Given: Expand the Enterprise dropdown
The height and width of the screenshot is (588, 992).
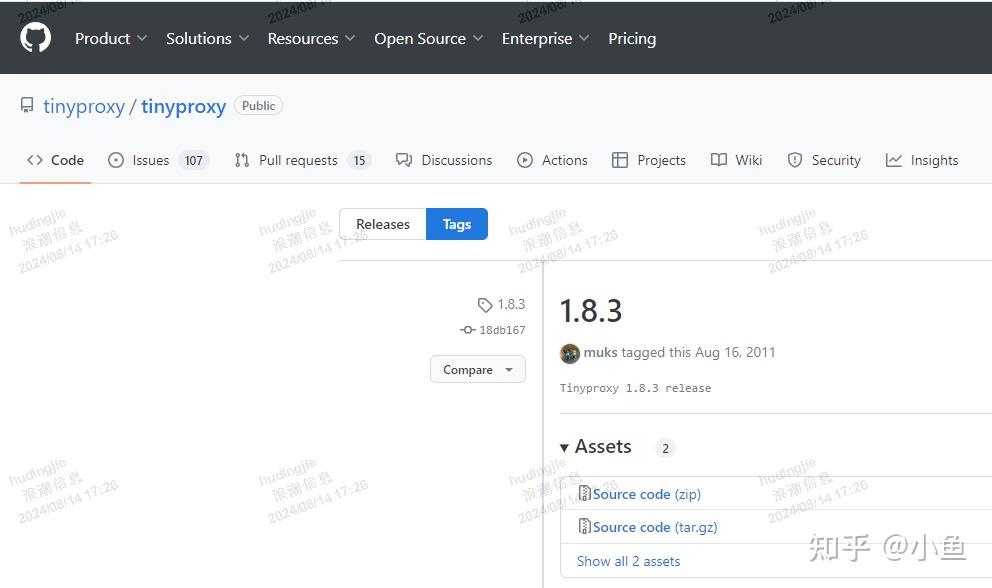Looking at the screenshot, I should point(544,38).
